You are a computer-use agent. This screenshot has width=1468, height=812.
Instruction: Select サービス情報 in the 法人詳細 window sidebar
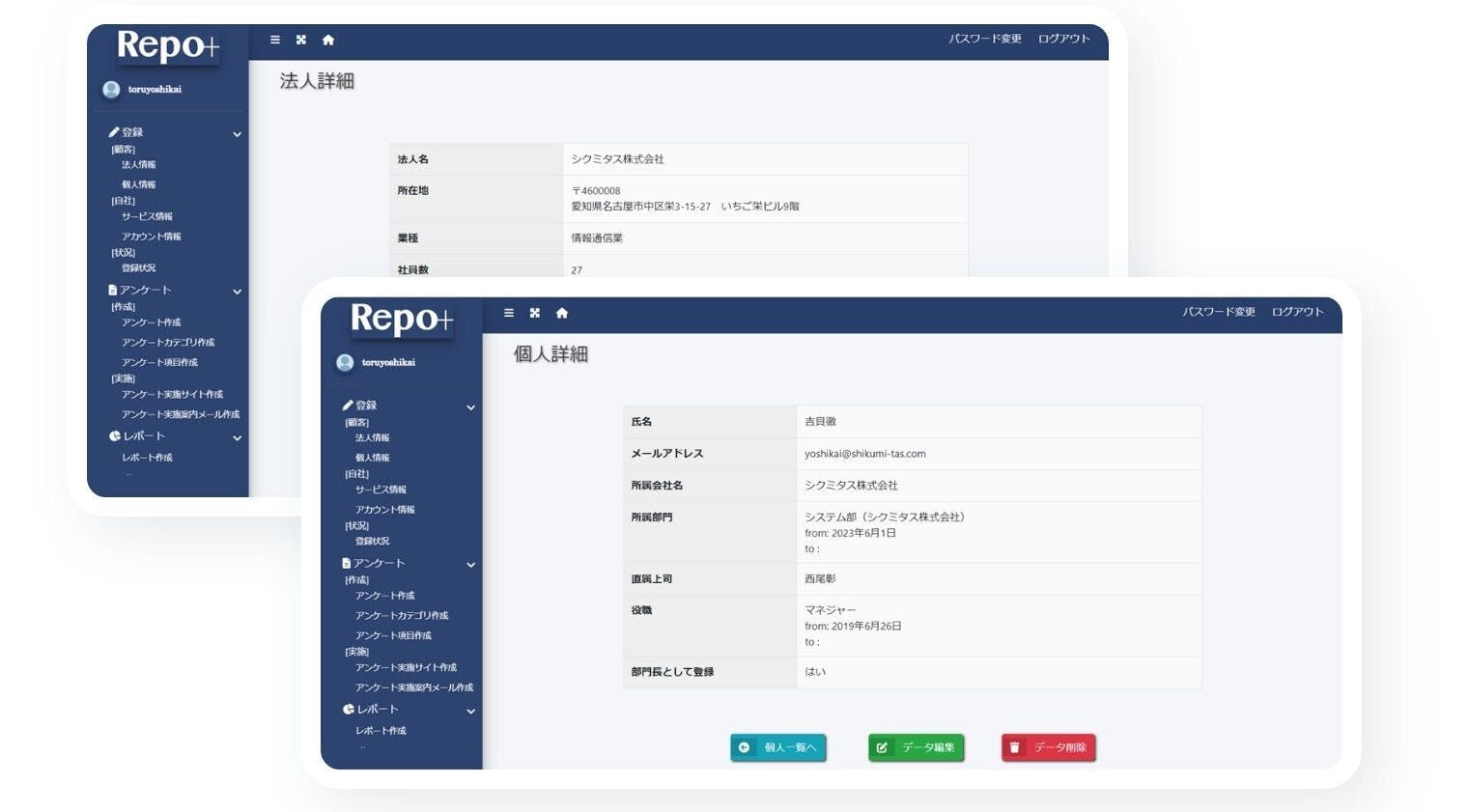coord(147,216)
